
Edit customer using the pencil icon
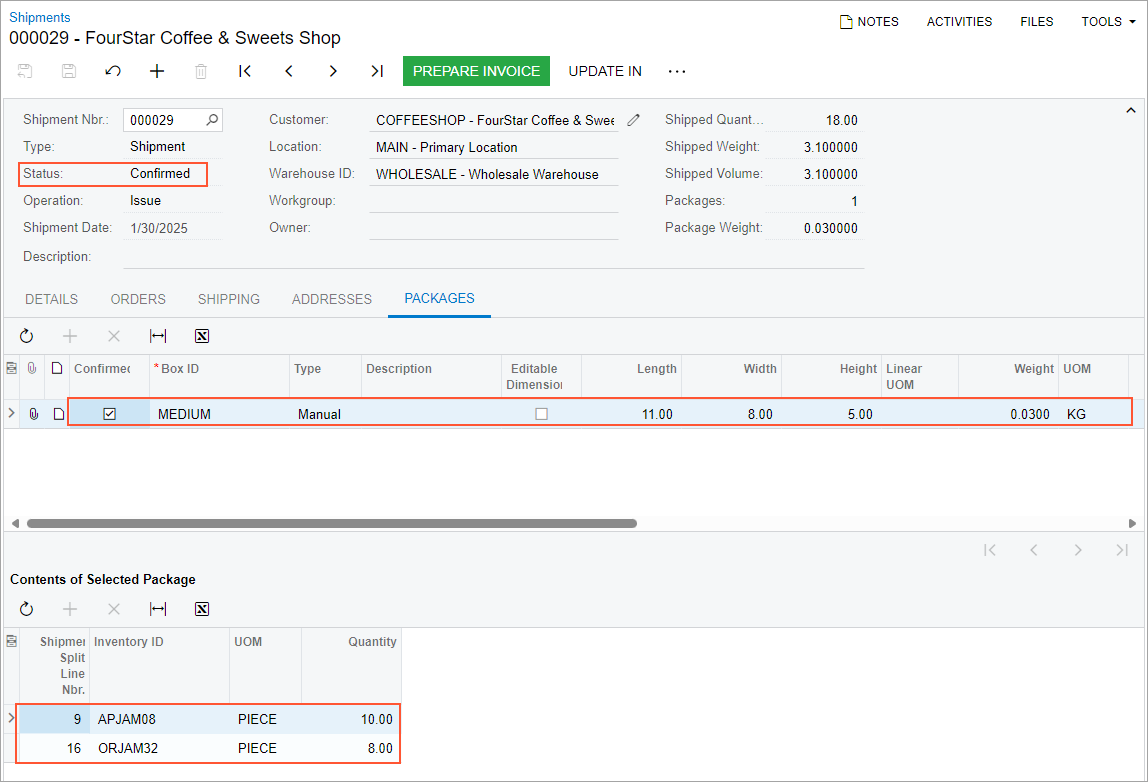click(633, 120)
